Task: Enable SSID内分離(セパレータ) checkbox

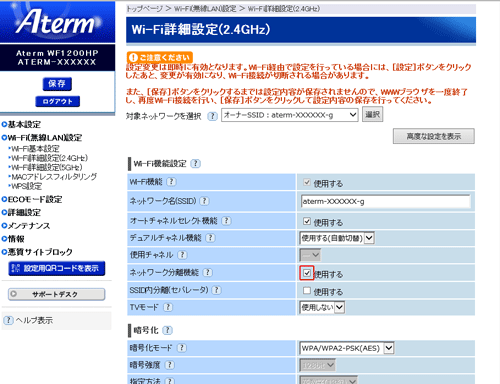Action: click(x=307, y=291)
